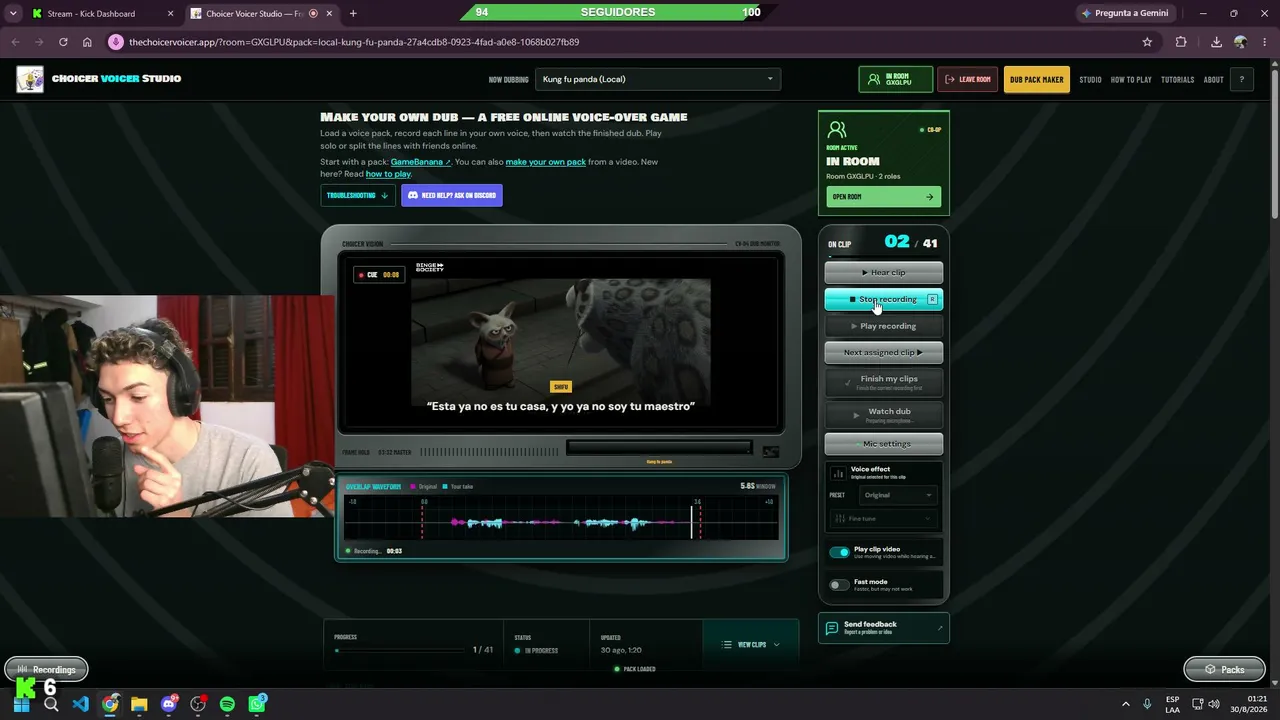Click the Chrome reload page icon
This screenshot has height=720, width=1280.
click(x=63, y=42)
